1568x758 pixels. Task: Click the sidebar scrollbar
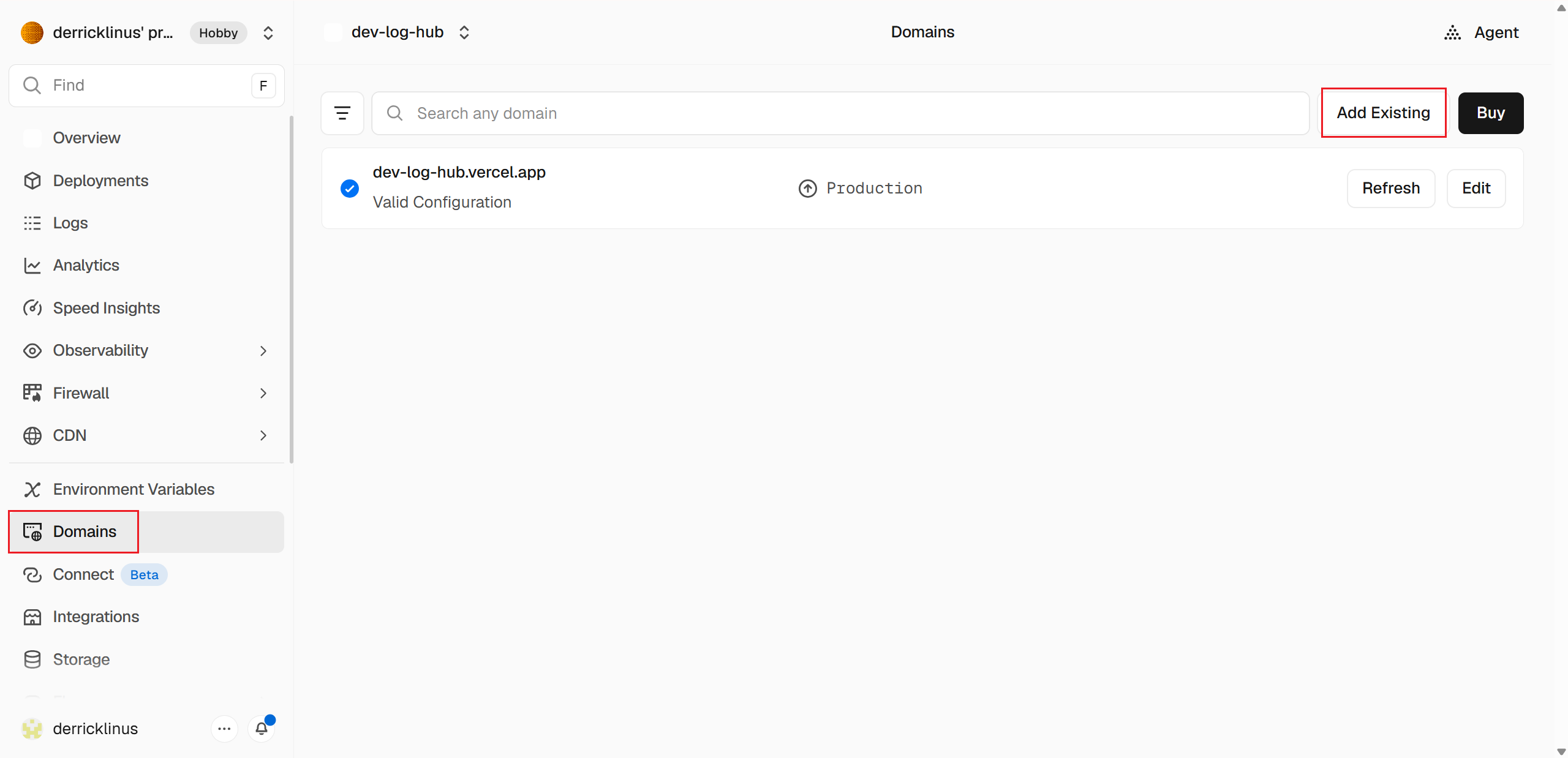(x=292, y=290)
